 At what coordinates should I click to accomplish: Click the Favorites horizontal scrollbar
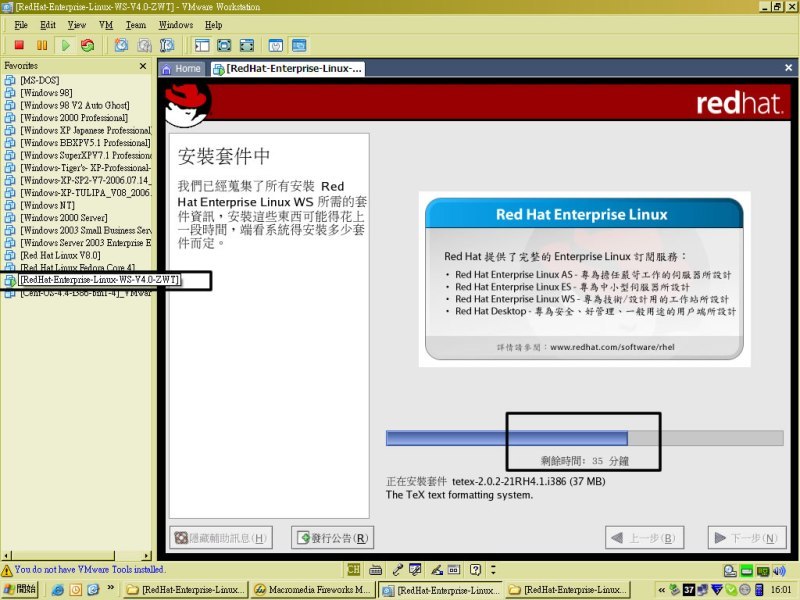click(x=76, y=555)
